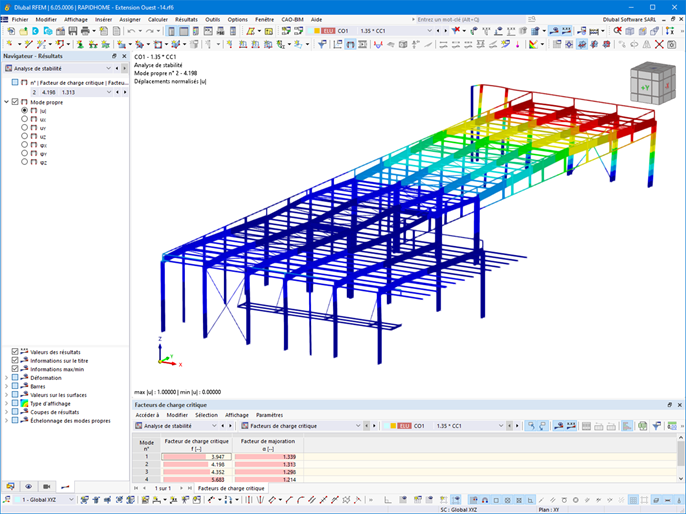Expand the Barres tree item

pyautogui.click(x=7, y=386)
